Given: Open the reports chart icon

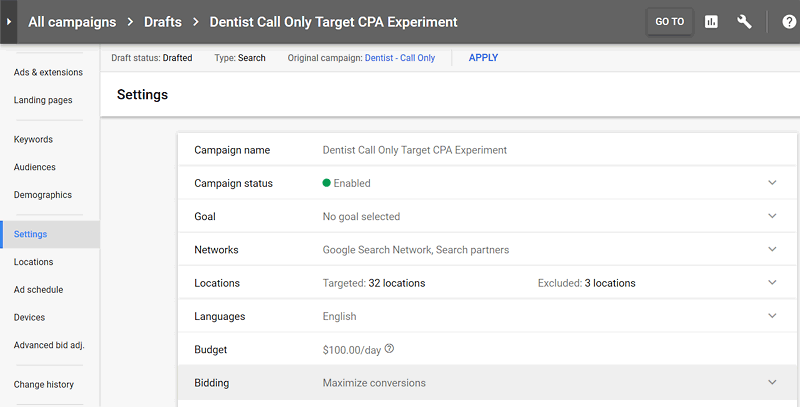Looking at the screenshot, I should (712, 21).
